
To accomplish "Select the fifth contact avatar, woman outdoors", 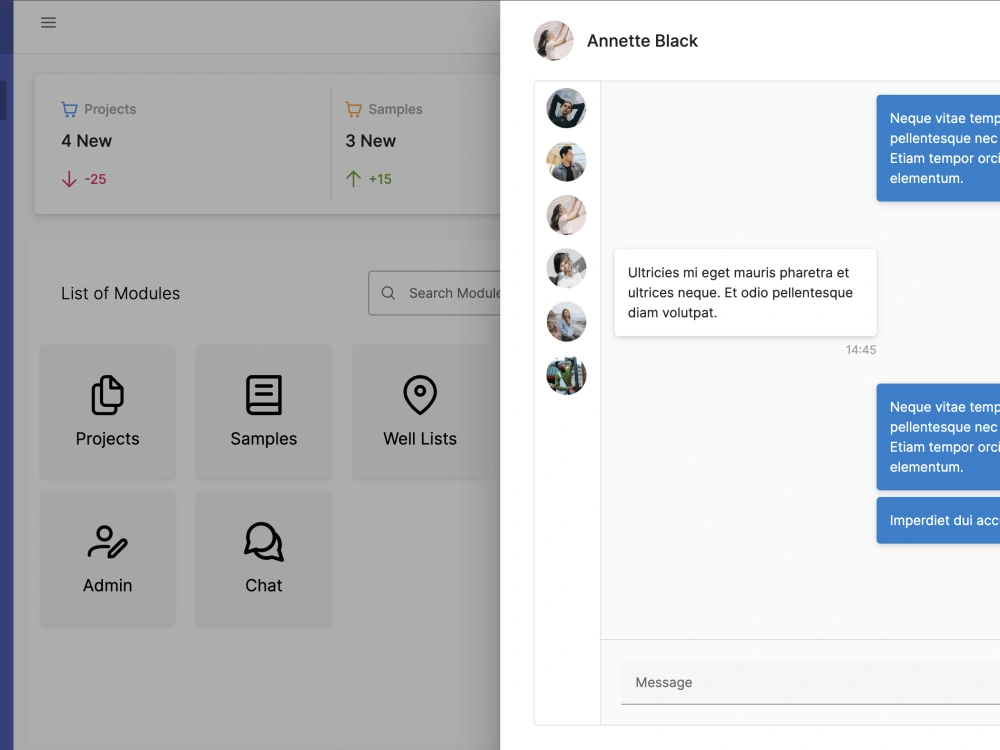I will [566, 322].
